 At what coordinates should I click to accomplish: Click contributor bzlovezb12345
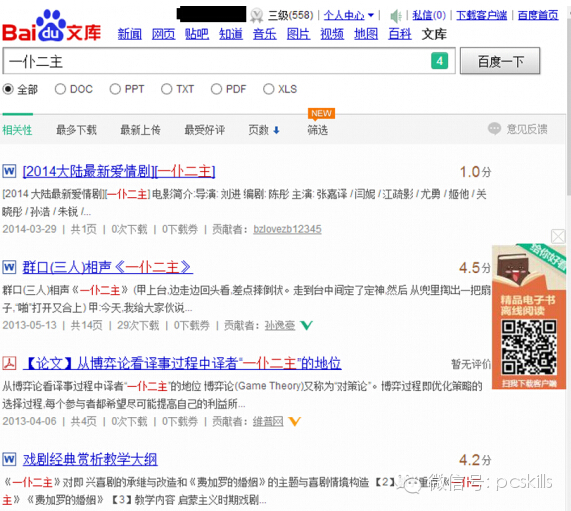click(x=287, y=229)
